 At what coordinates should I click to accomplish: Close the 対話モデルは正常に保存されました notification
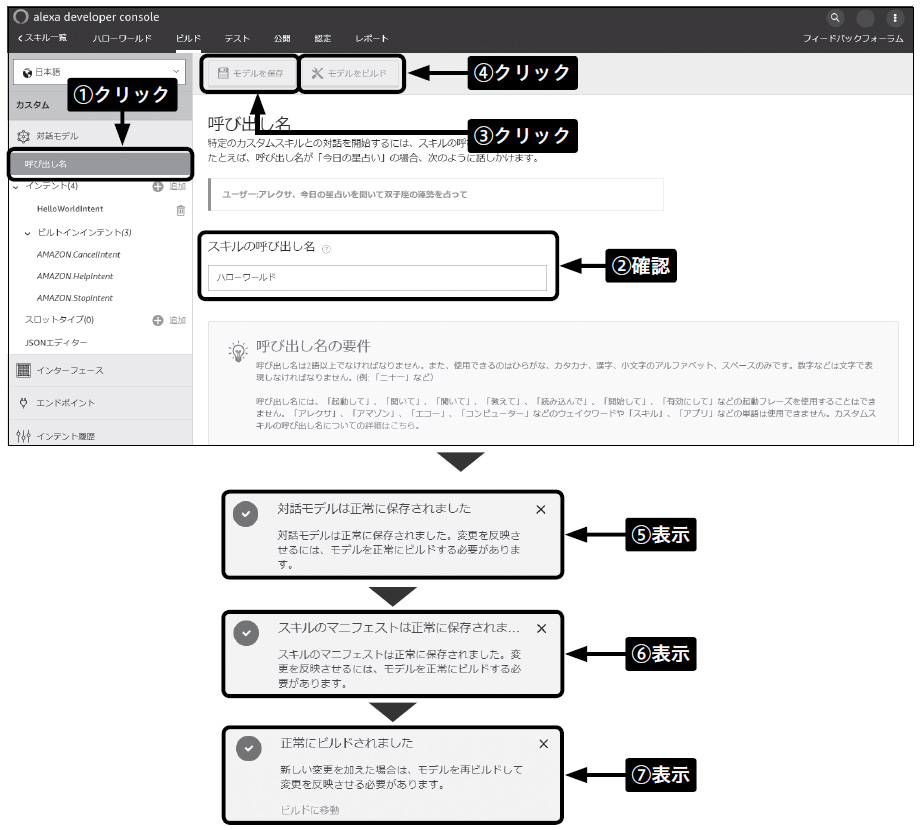[x=541, y=510]
